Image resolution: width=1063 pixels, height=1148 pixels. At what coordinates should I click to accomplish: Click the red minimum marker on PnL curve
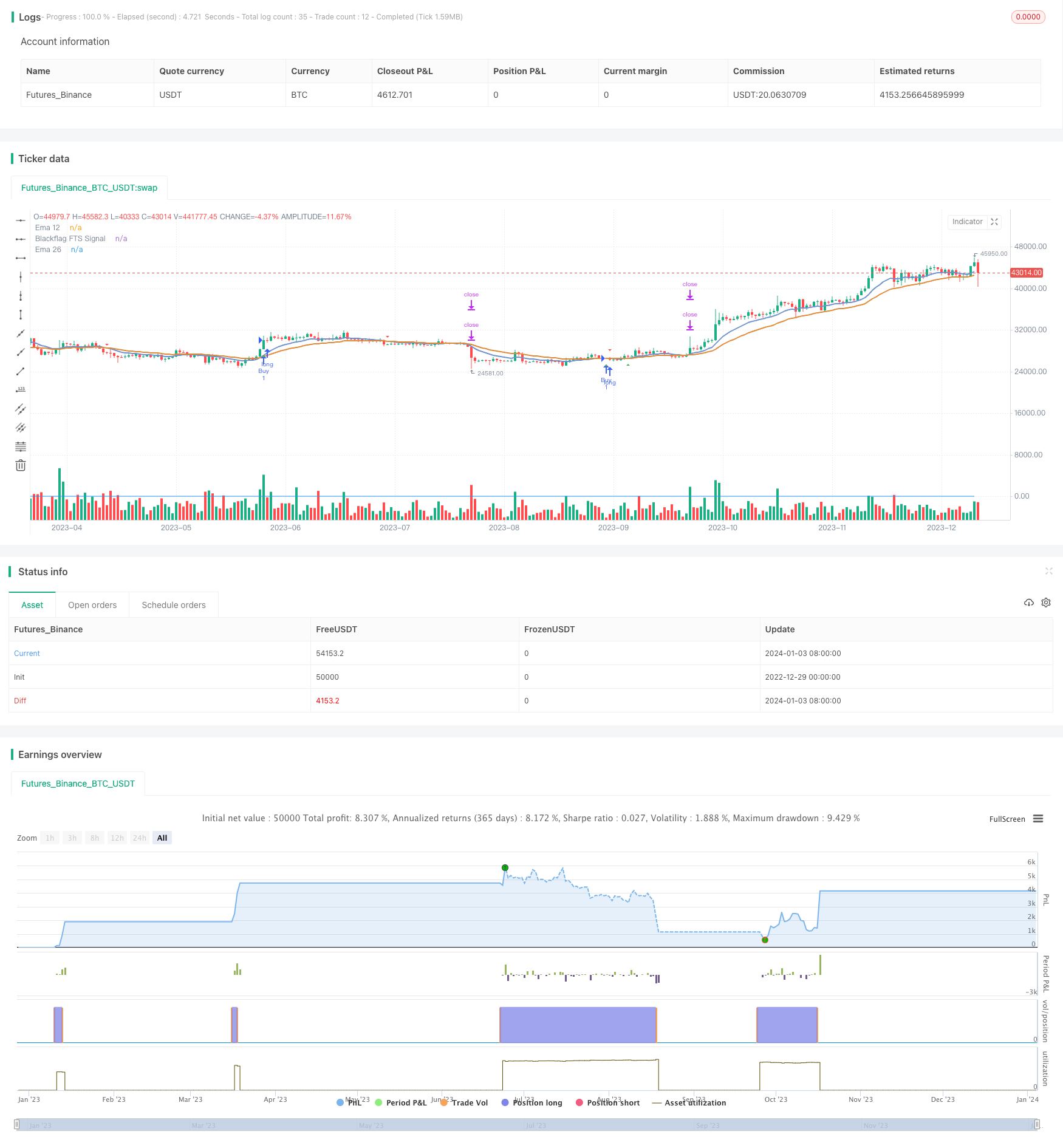(765, 940)
